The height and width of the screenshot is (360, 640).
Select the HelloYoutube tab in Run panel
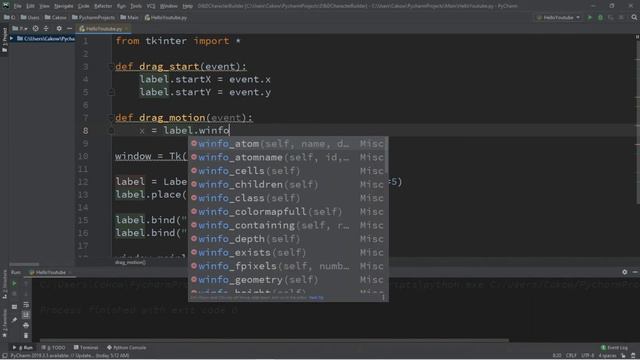pyautogui.click(x=49, y=272)
